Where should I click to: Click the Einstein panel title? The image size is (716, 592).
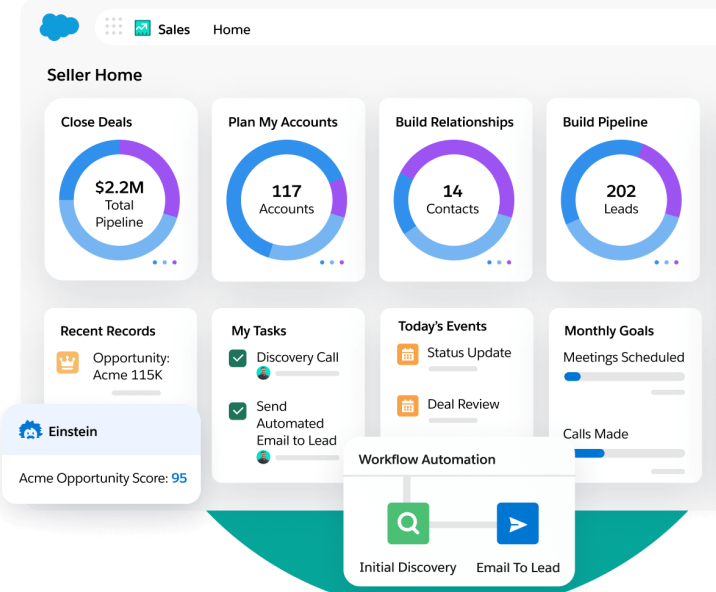pos(73,431)
